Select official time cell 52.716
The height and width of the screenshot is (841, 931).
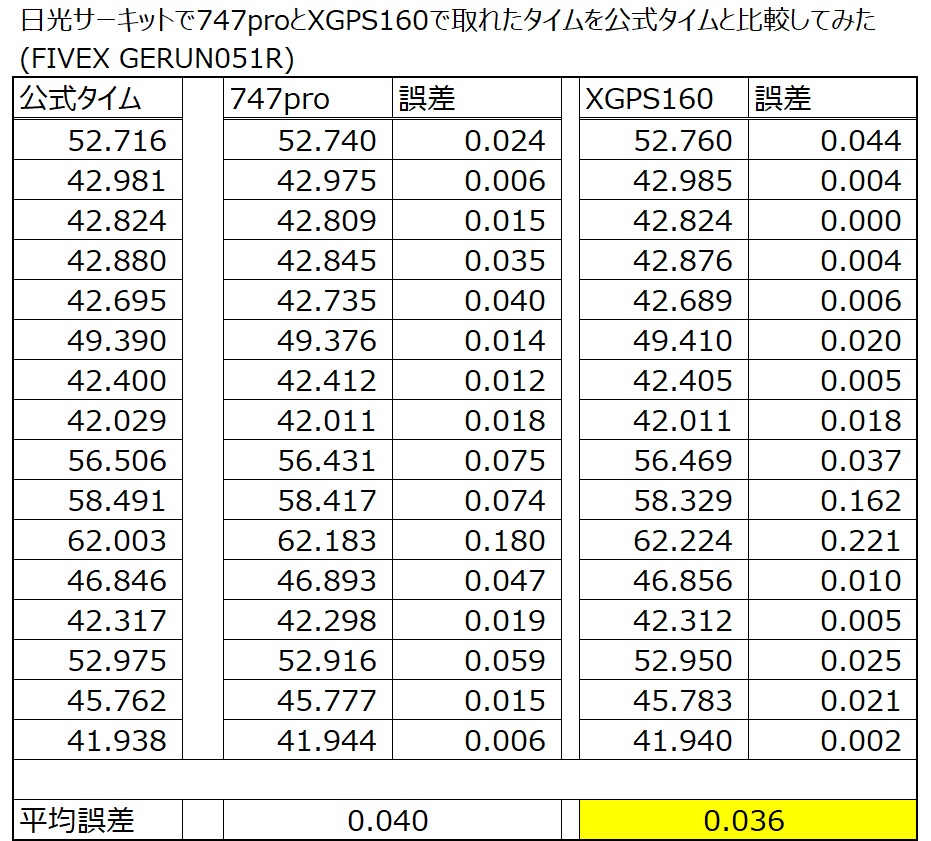97,140
